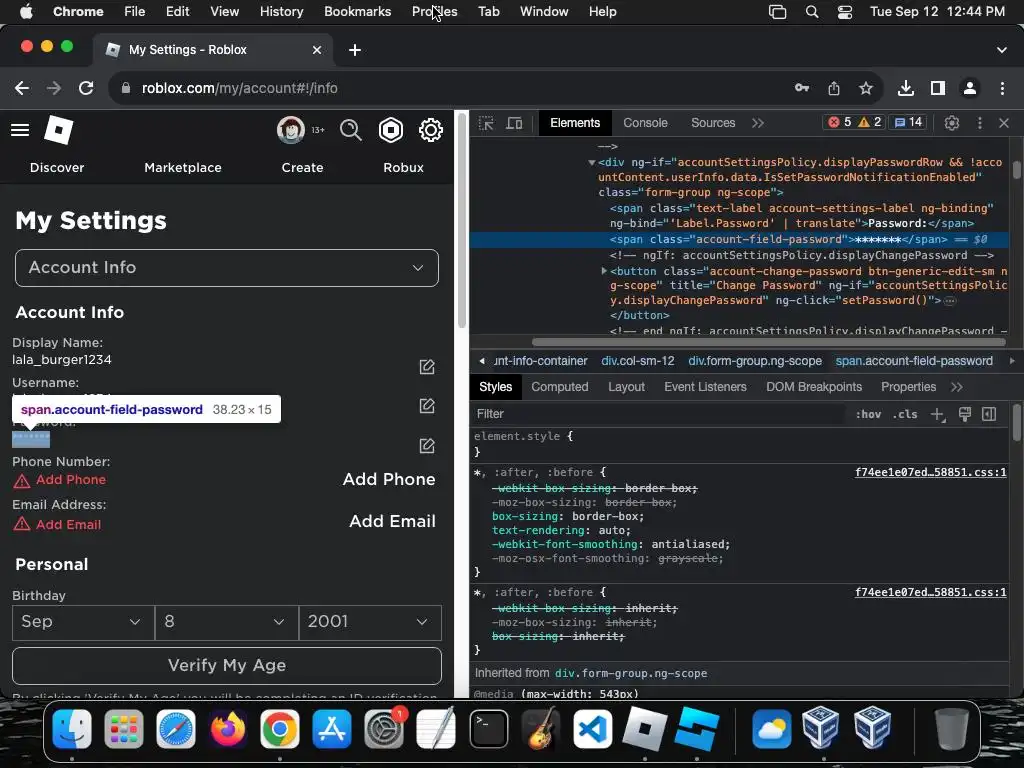This screenshot has width=1024, height=768.
Task: Open Chrome three-dot menu
Action: pyautogui.click(x=1002, y=88)
